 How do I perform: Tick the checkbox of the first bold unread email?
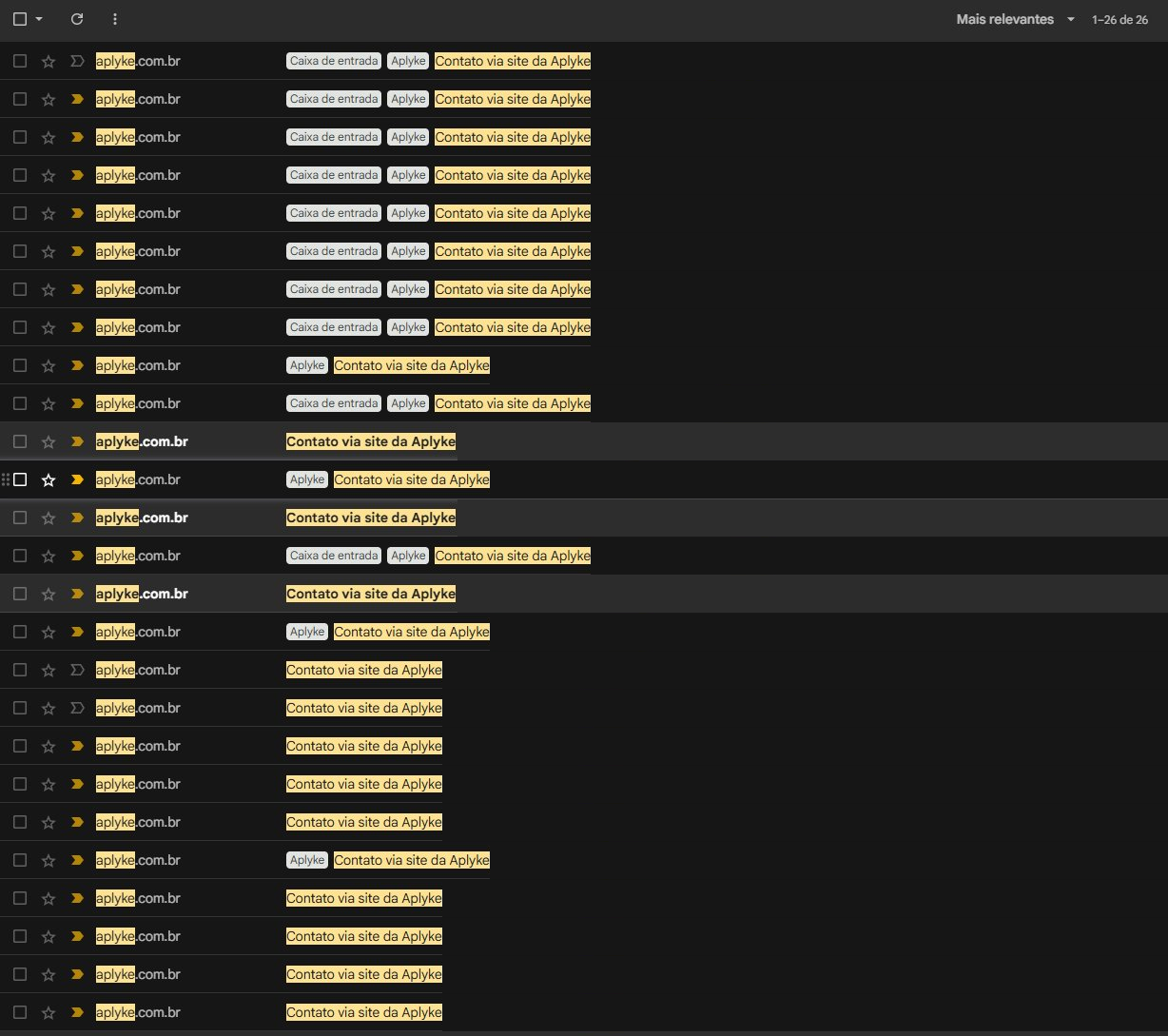click(20, 441)
